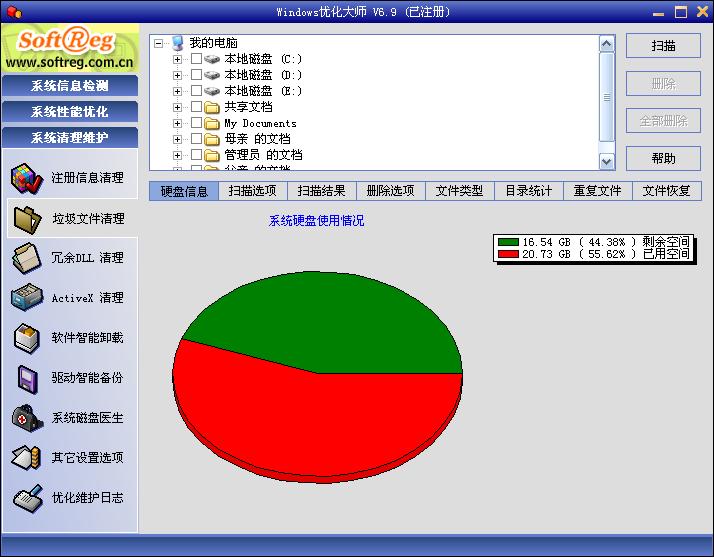Open the 系统性能优化 section

70,112
